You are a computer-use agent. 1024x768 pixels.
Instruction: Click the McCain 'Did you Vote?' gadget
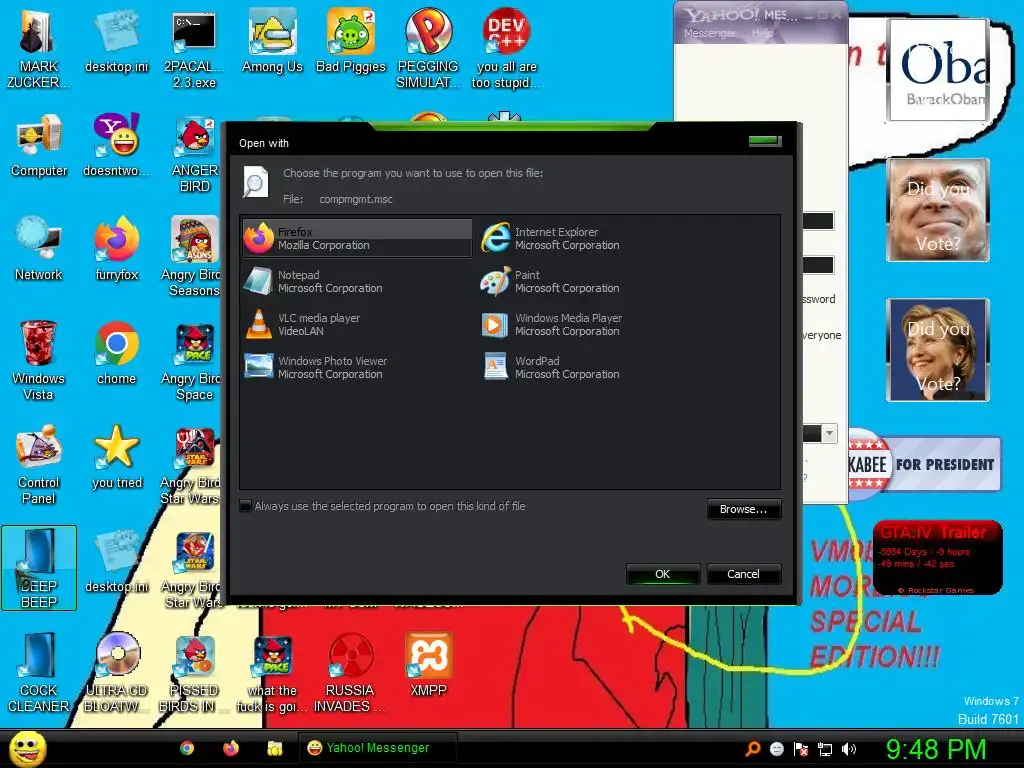(x=938, y=210)
